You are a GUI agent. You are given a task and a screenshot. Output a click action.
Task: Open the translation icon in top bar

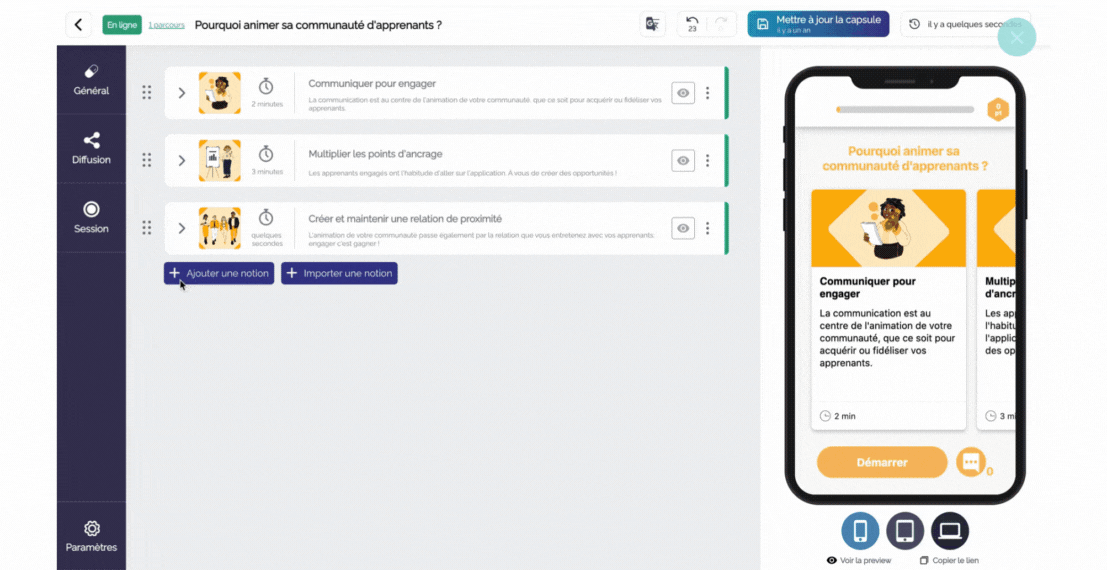pyautogui.click(x=652, y=25)
